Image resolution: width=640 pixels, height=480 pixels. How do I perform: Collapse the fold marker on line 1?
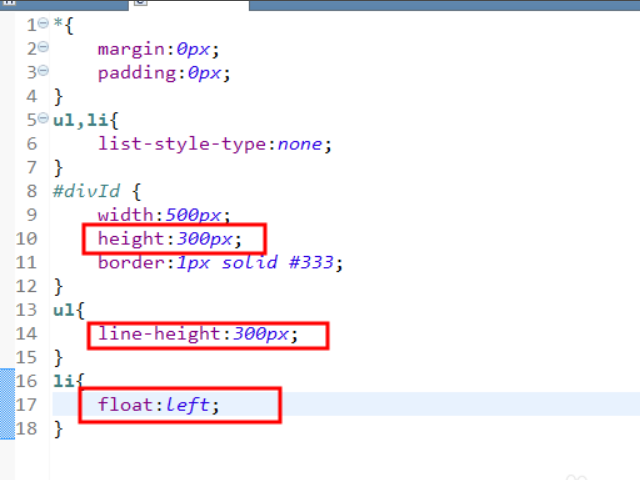click(43, 23)
